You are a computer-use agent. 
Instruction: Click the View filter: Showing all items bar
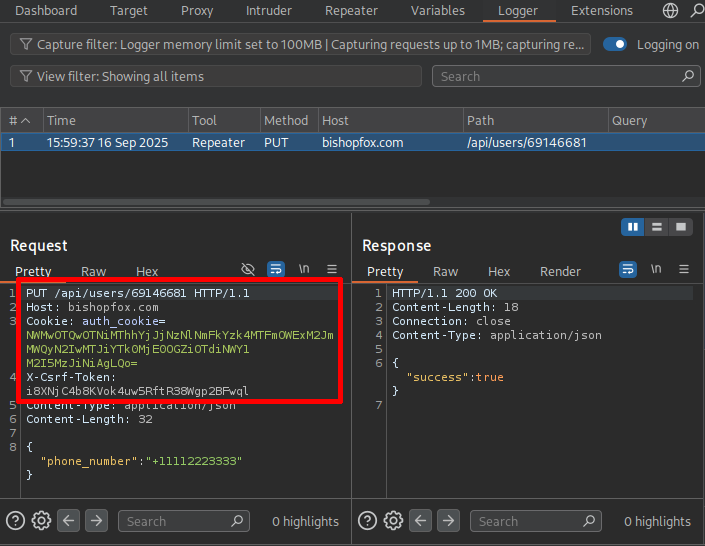tap(215, 77)
